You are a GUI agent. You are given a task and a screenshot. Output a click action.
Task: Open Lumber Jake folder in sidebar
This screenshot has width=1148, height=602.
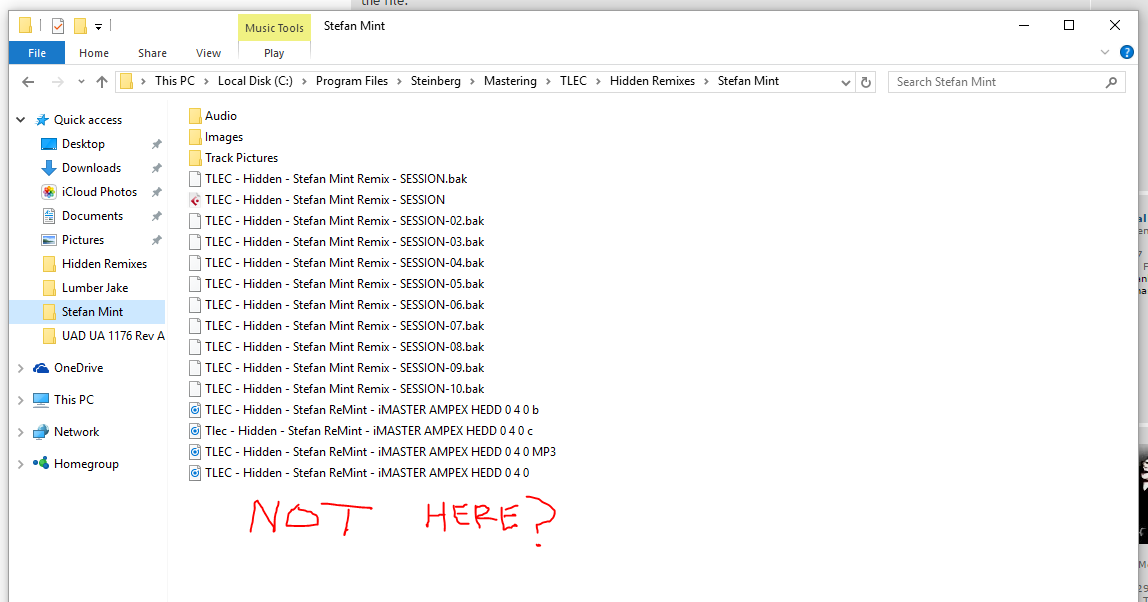click(94, 288)
